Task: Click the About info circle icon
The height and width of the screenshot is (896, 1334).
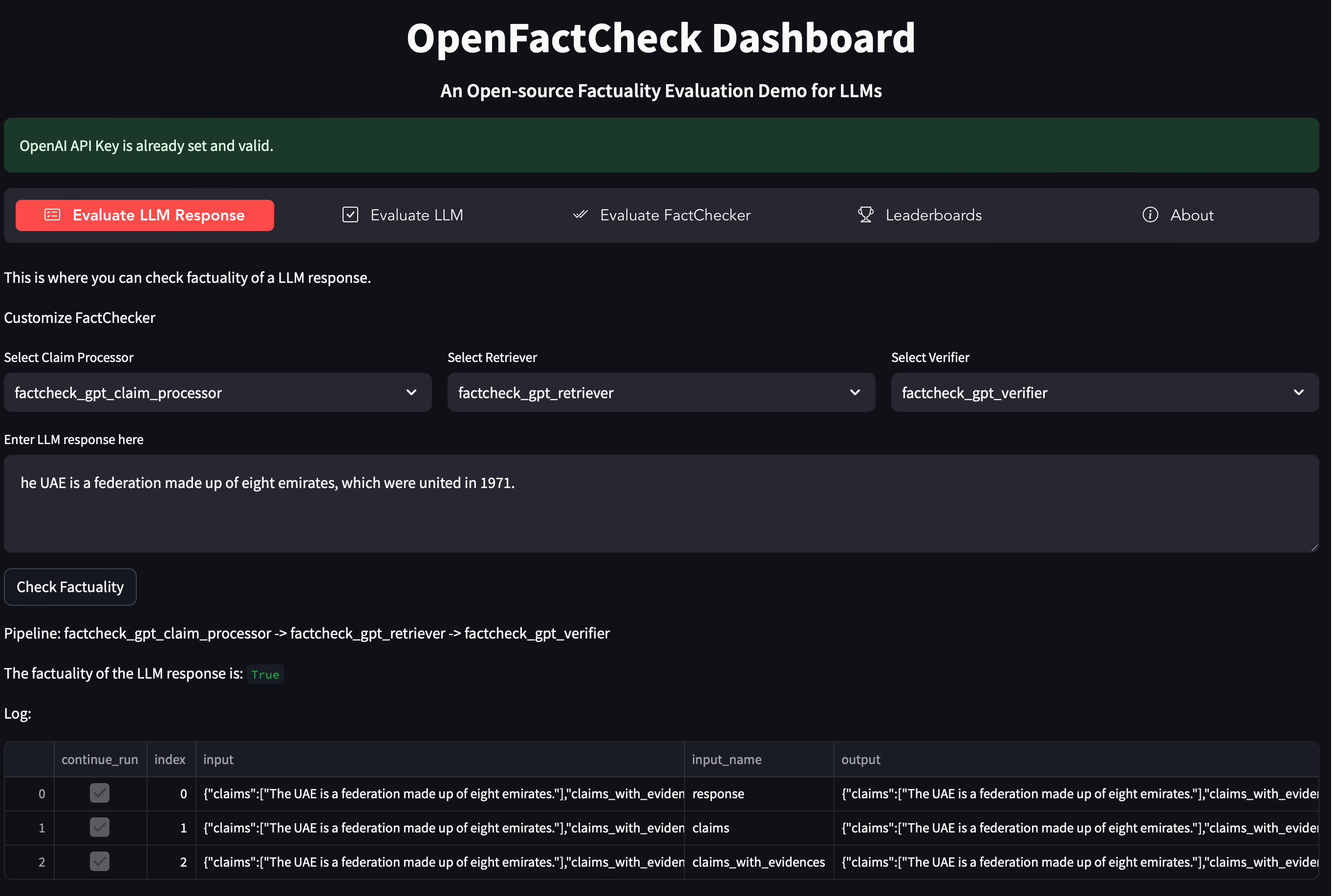Action: click(1151, 215)
